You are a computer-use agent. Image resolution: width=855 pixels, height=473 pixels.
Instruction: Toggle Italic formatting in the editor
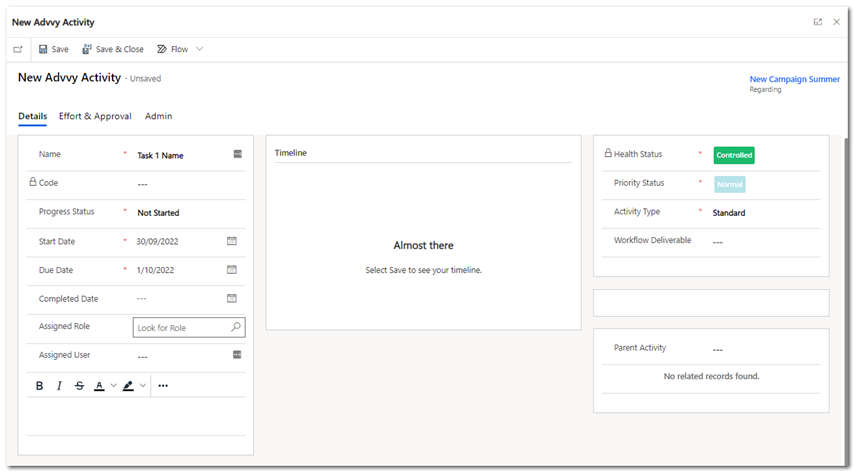pos(59,386)
